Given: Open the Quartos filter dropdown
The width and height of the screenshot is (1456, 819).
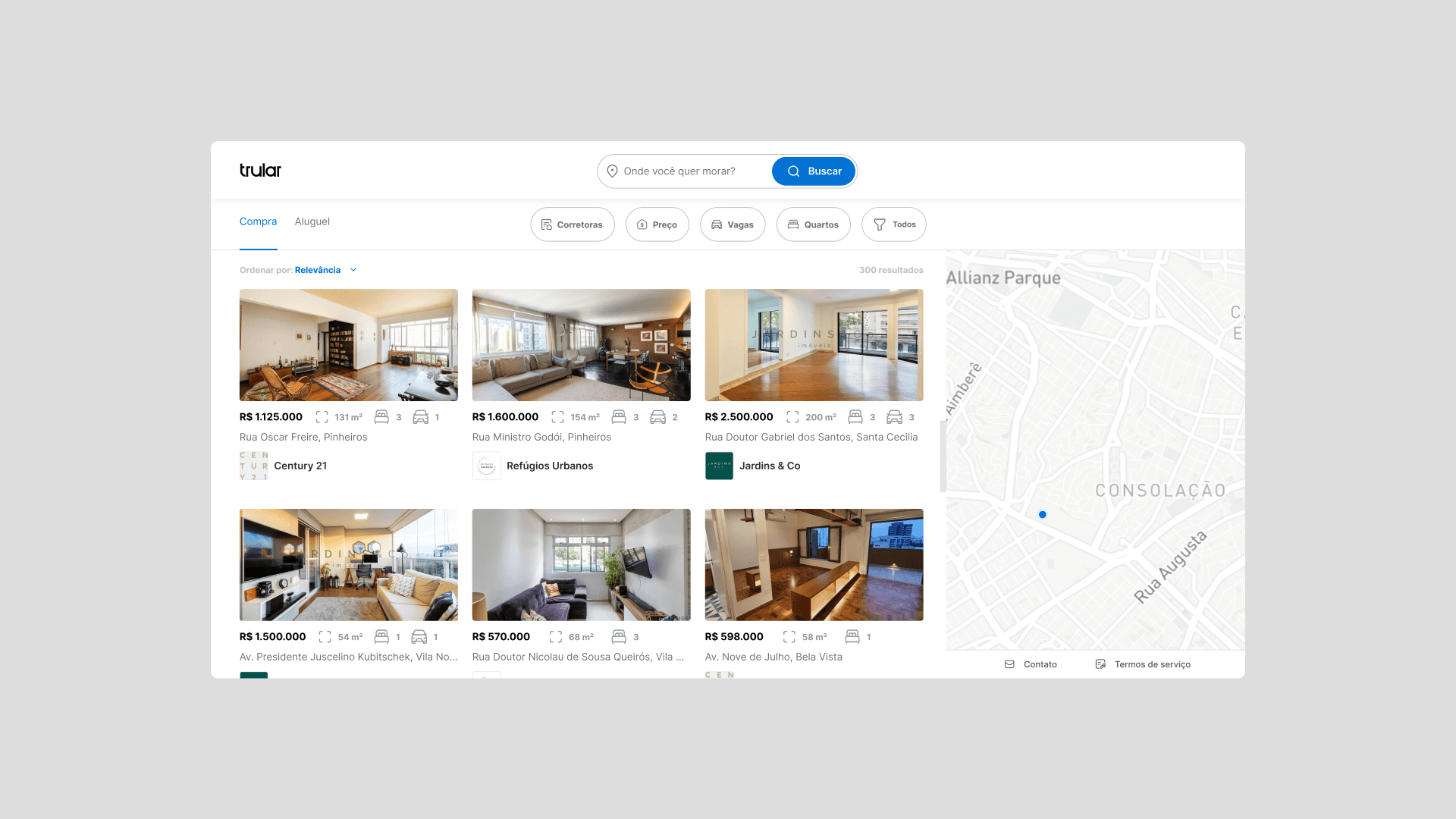Looking at the screenshot, I should 813,224.
